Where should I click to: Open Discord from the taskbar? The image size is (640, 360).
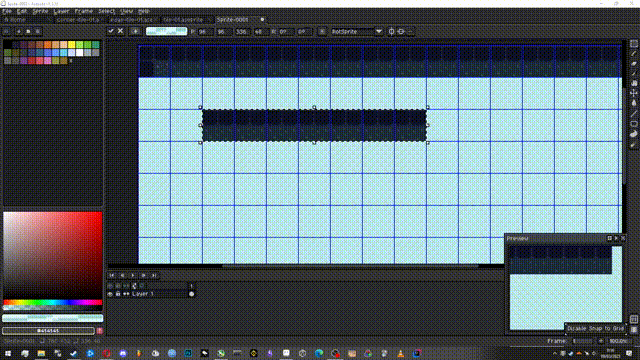[123, 353]
